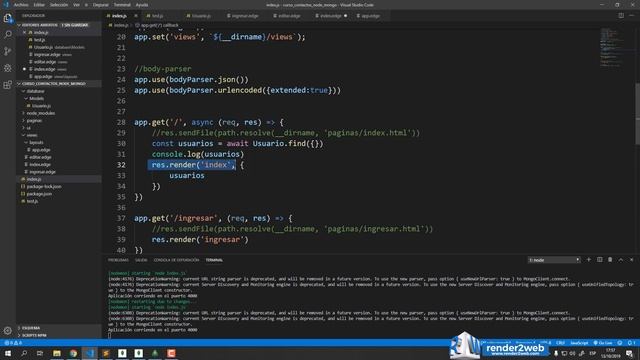Open the Ver menu
Image resolution: width=640 pixels, height=360 pixels.
click(x=76, y=5)
